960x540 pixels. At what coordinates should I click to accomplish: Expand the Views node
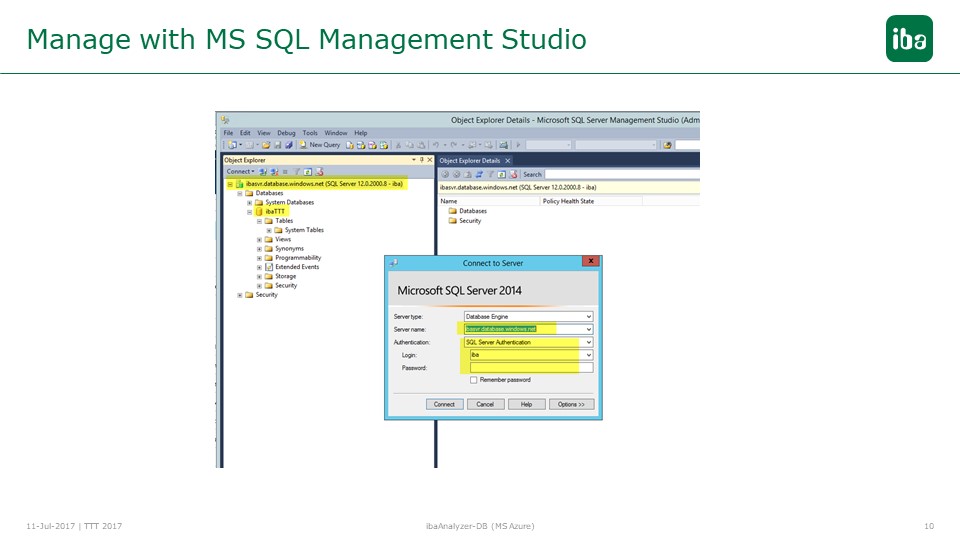[260, 240]
